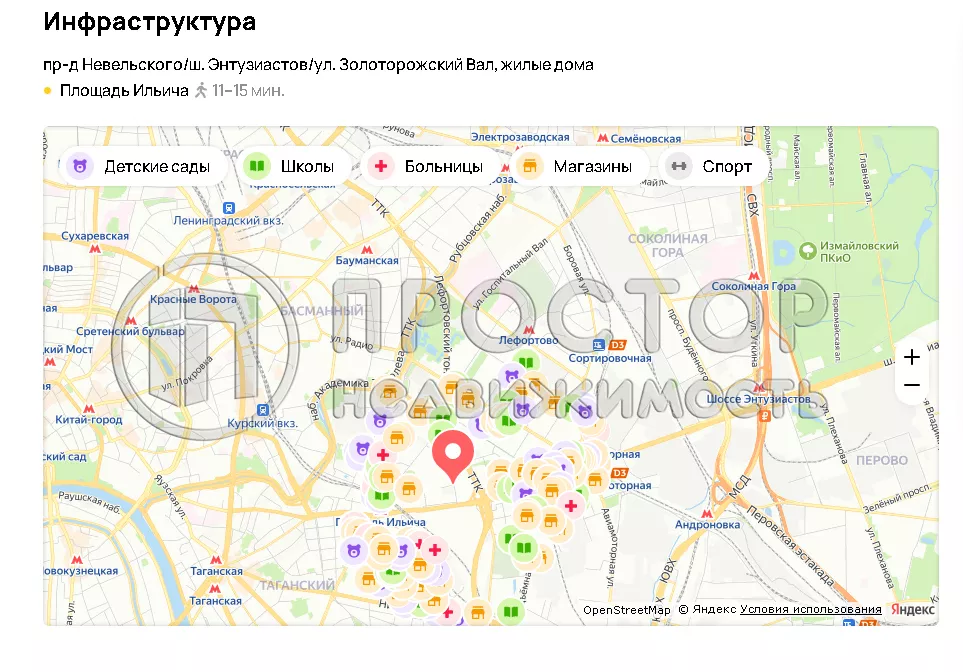
Task: Click the green metro icon at Измайловский ПКиО
Action: click(x=806, y=251)
